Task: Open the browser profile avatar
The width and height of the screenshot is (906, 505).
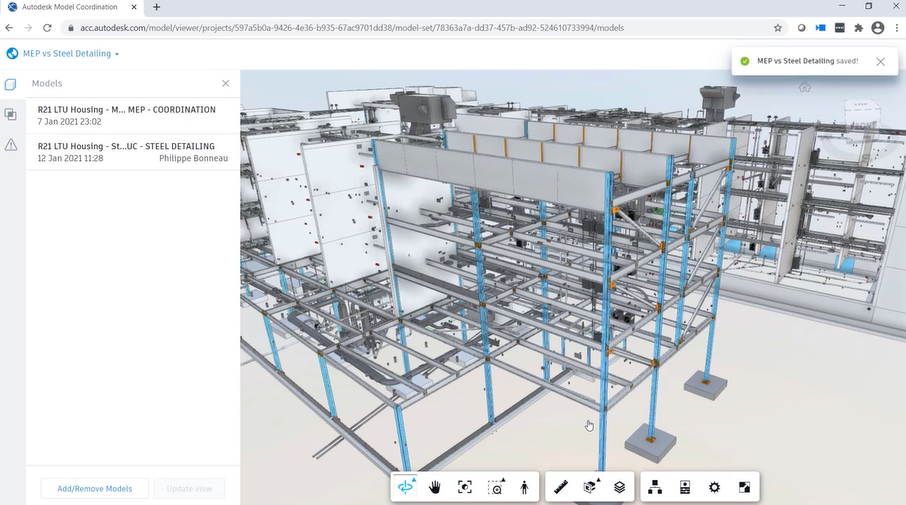Action: pyautogui.click(x=878, y=28)
